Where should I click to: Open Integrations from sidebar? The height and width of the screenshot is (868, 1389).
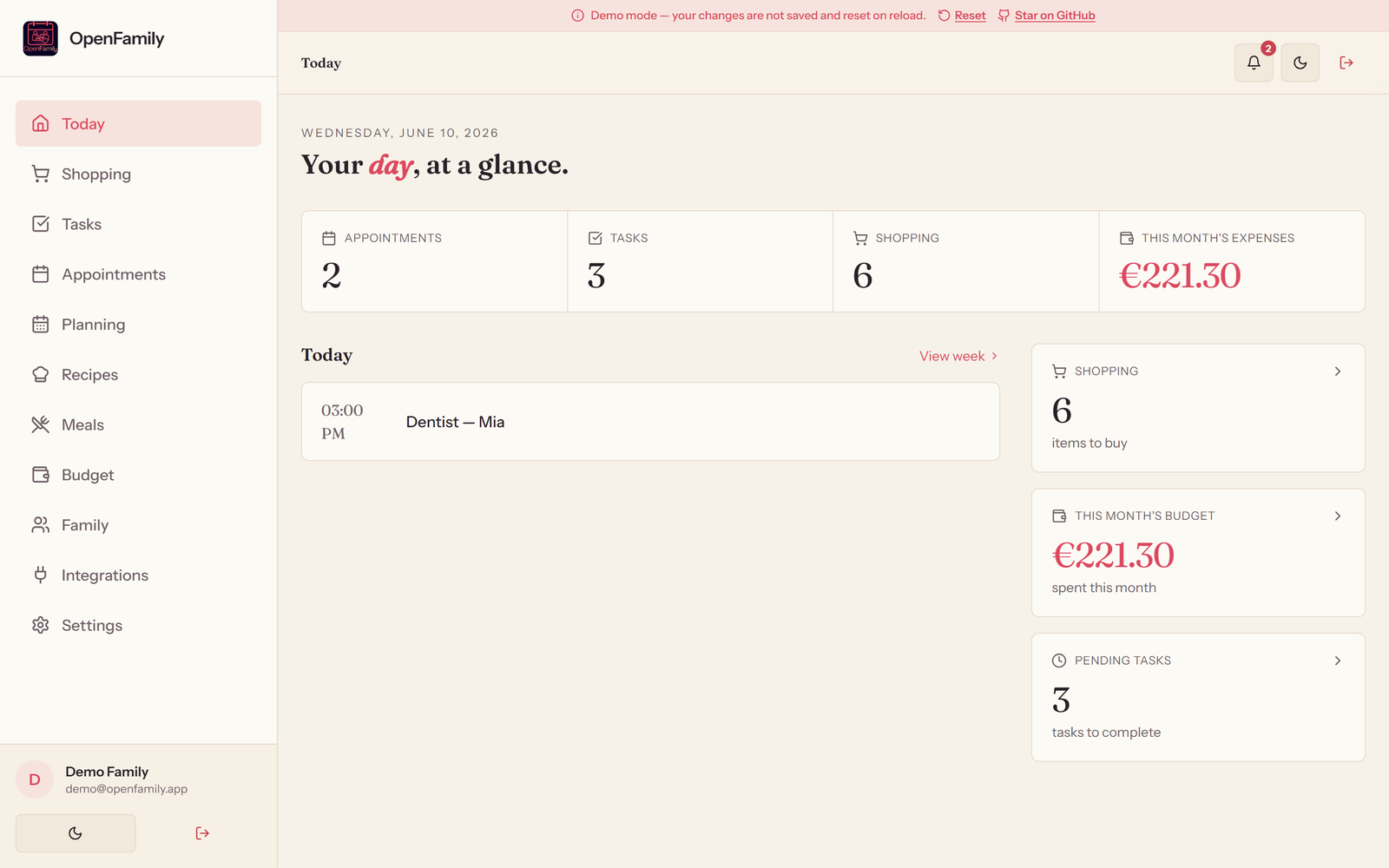click(138, 575)
